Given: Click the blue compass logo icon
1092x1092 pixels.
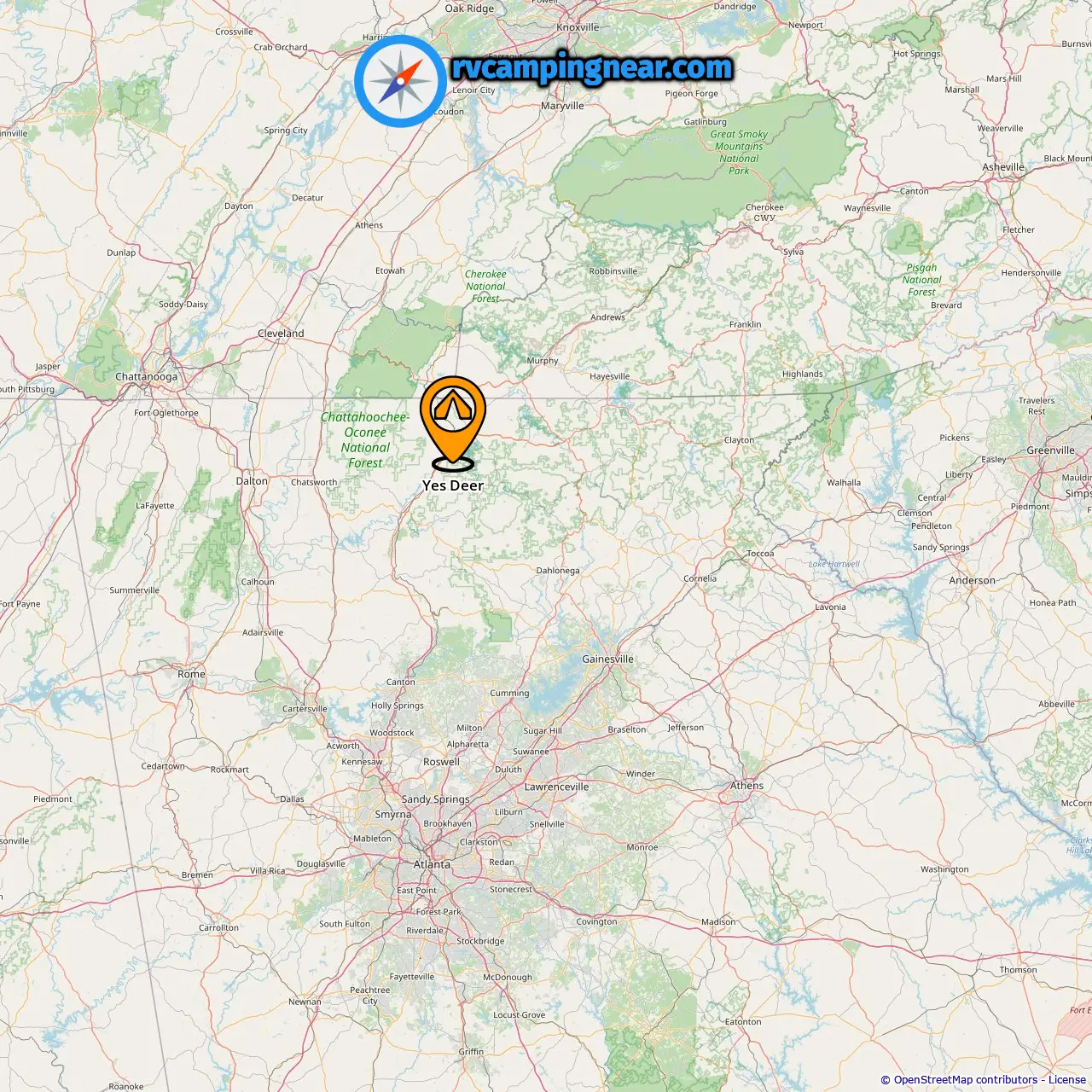Looking at the screenshot, I should [400, 81].
